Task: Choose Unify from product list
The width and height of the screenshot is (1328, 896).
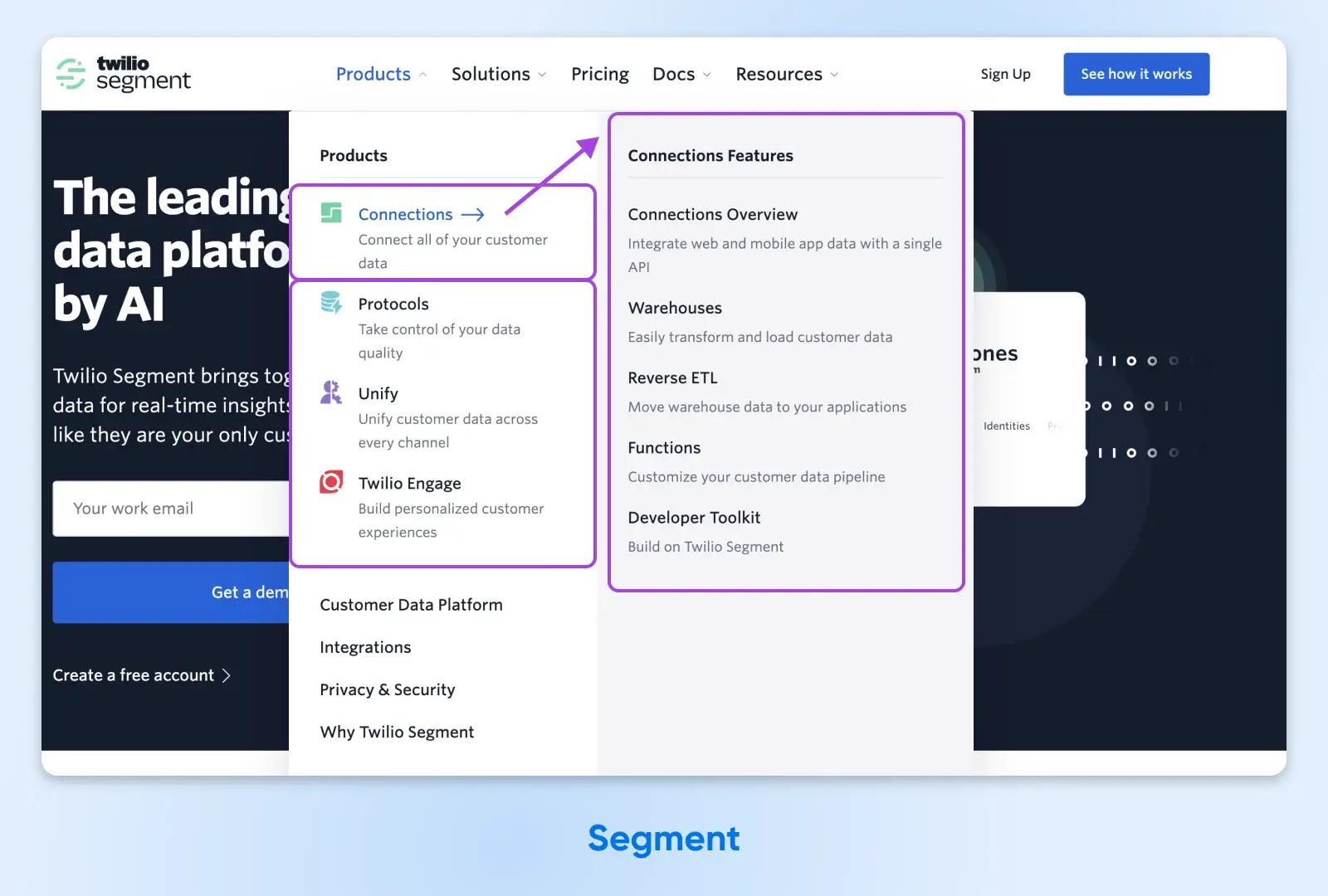Action: tap(378, 393)
